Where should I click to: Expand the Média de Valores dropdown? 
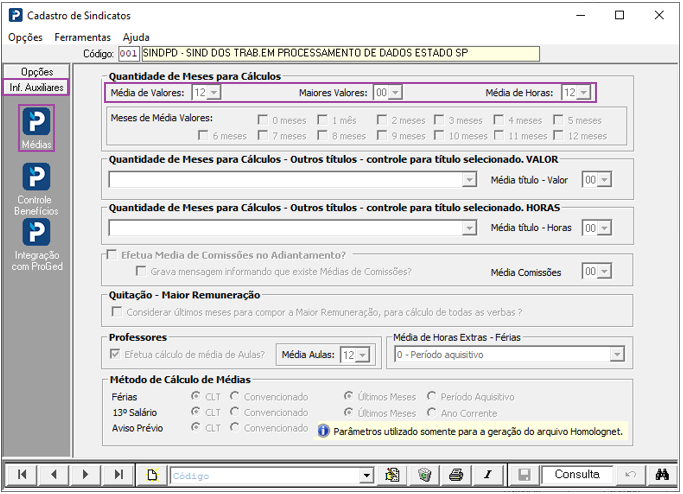214,92
